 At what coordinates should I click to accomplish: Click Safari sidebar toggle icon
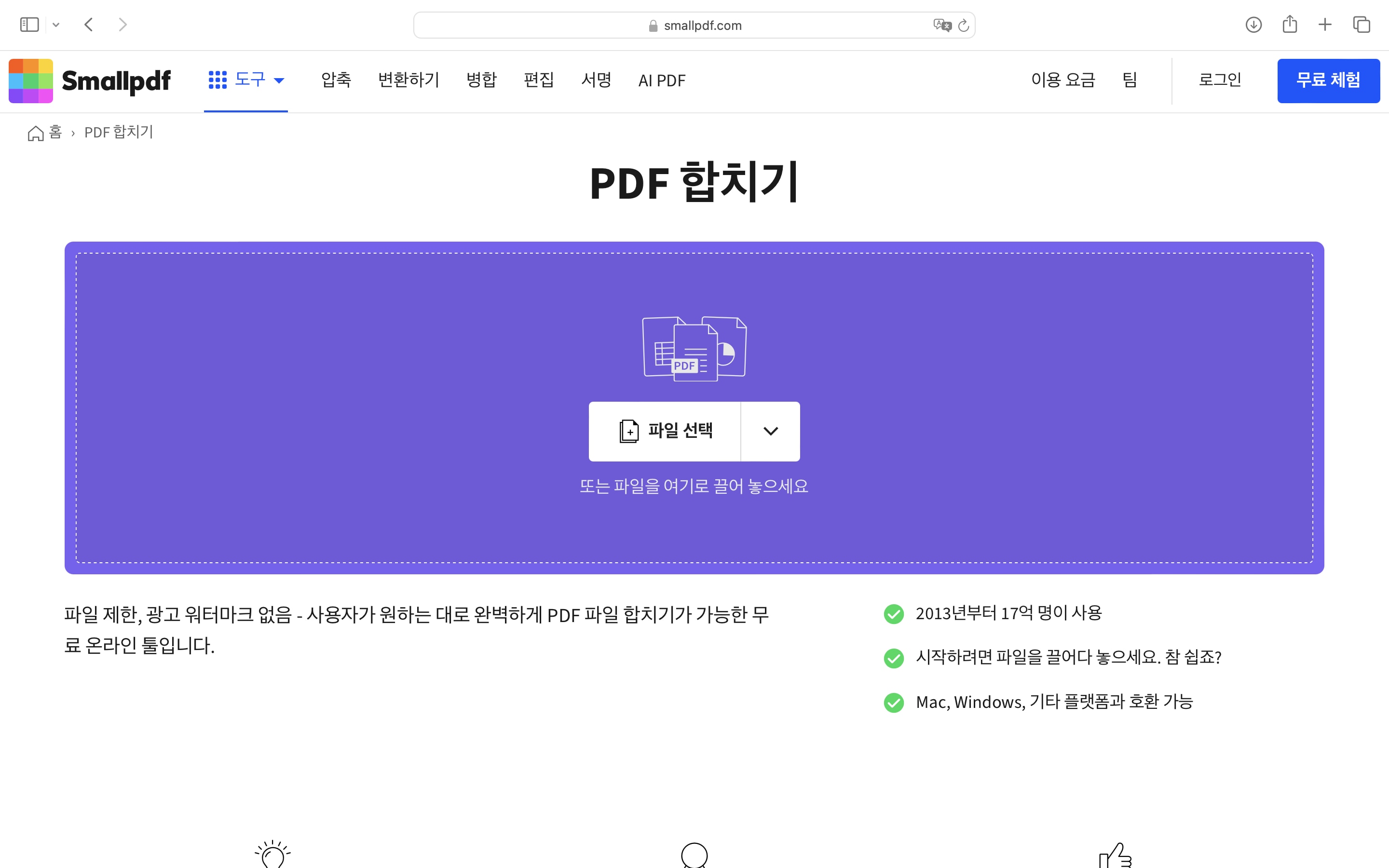pyautogui.click(x=29, y=25)
